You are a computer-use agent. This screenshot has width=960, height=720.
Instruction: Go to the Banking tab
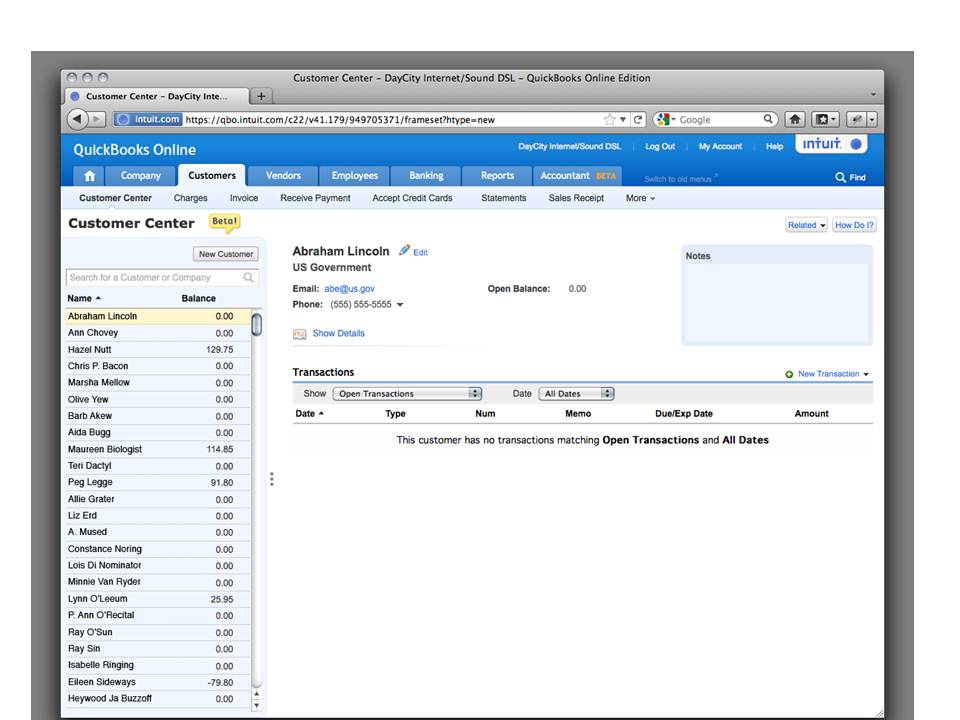coord(426,176)
